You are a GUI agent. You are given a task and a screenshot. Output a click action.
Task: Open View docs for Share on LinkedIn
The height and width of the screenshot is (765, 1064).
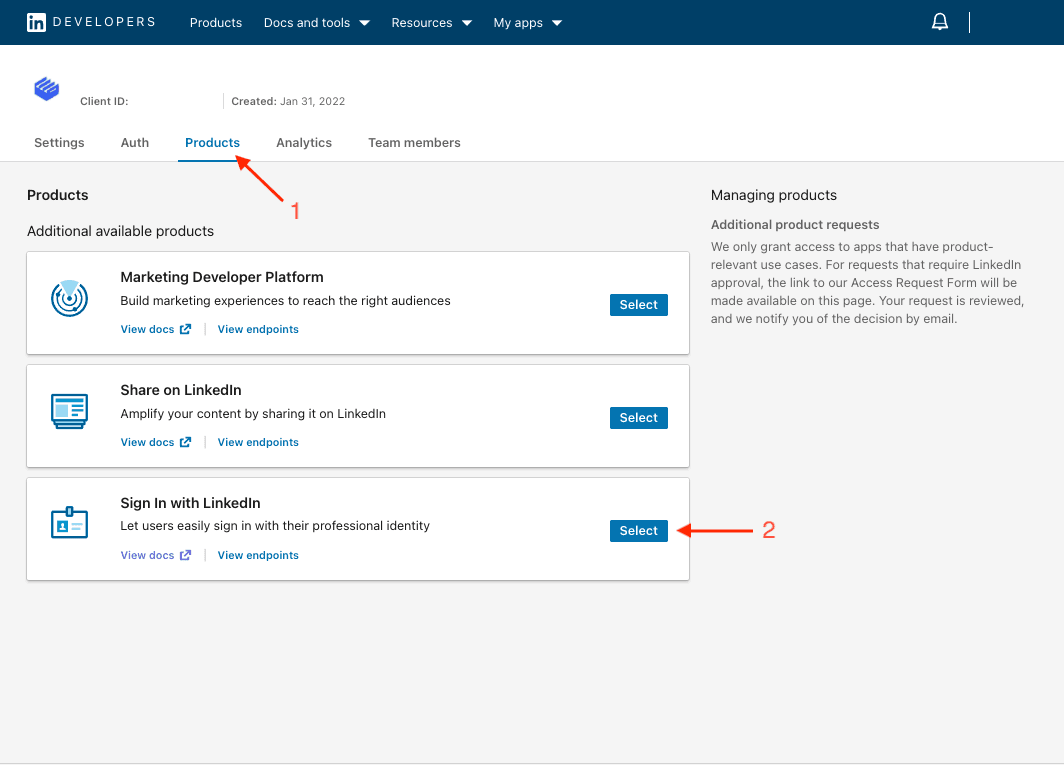[x=148, y=441]
